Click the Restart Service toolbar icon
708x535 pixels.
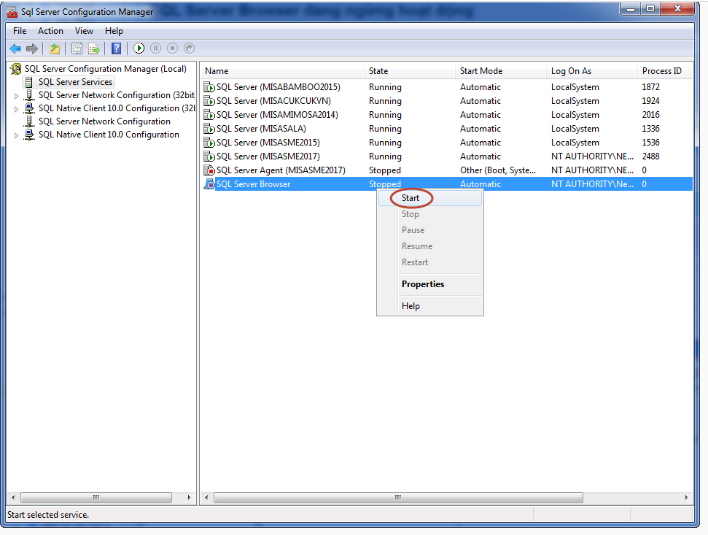(189, 48)
